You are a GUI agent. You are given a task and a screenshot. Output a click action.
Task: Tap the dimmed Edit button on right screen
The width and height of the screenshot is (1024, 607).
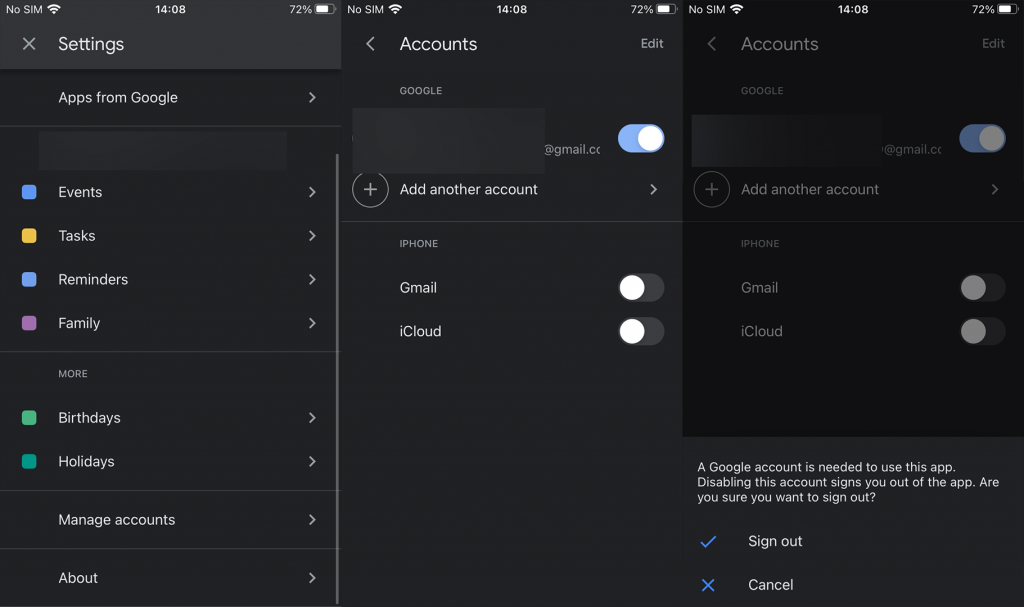(993, 43)
